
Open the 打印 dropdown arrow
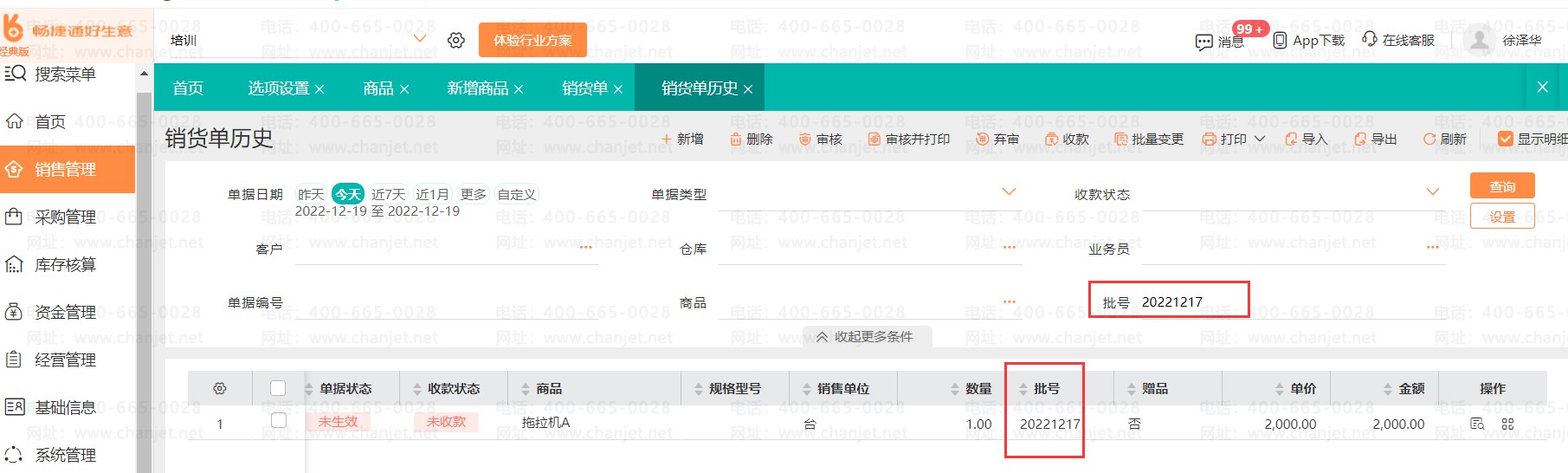(x=1260, y=139)
